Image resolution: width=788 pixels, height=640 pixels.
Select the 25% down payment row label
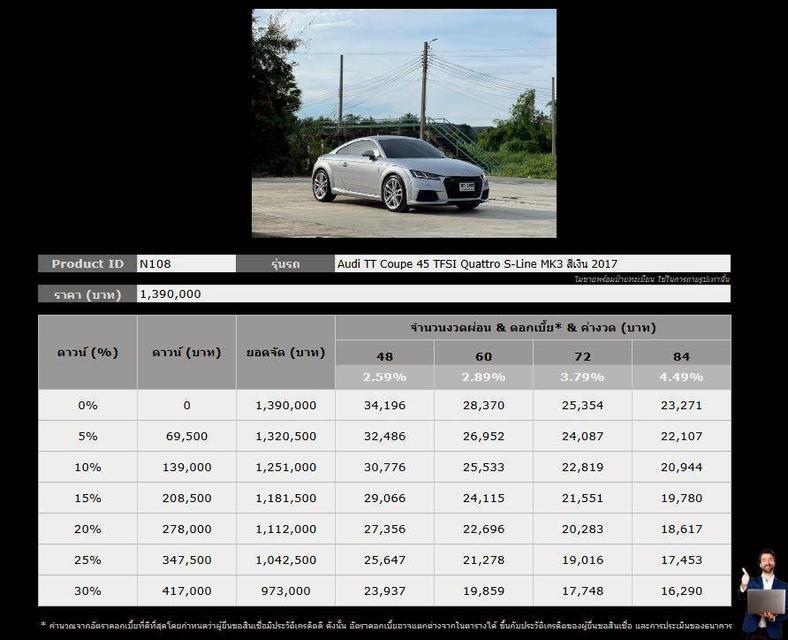(x=87, y=560)
